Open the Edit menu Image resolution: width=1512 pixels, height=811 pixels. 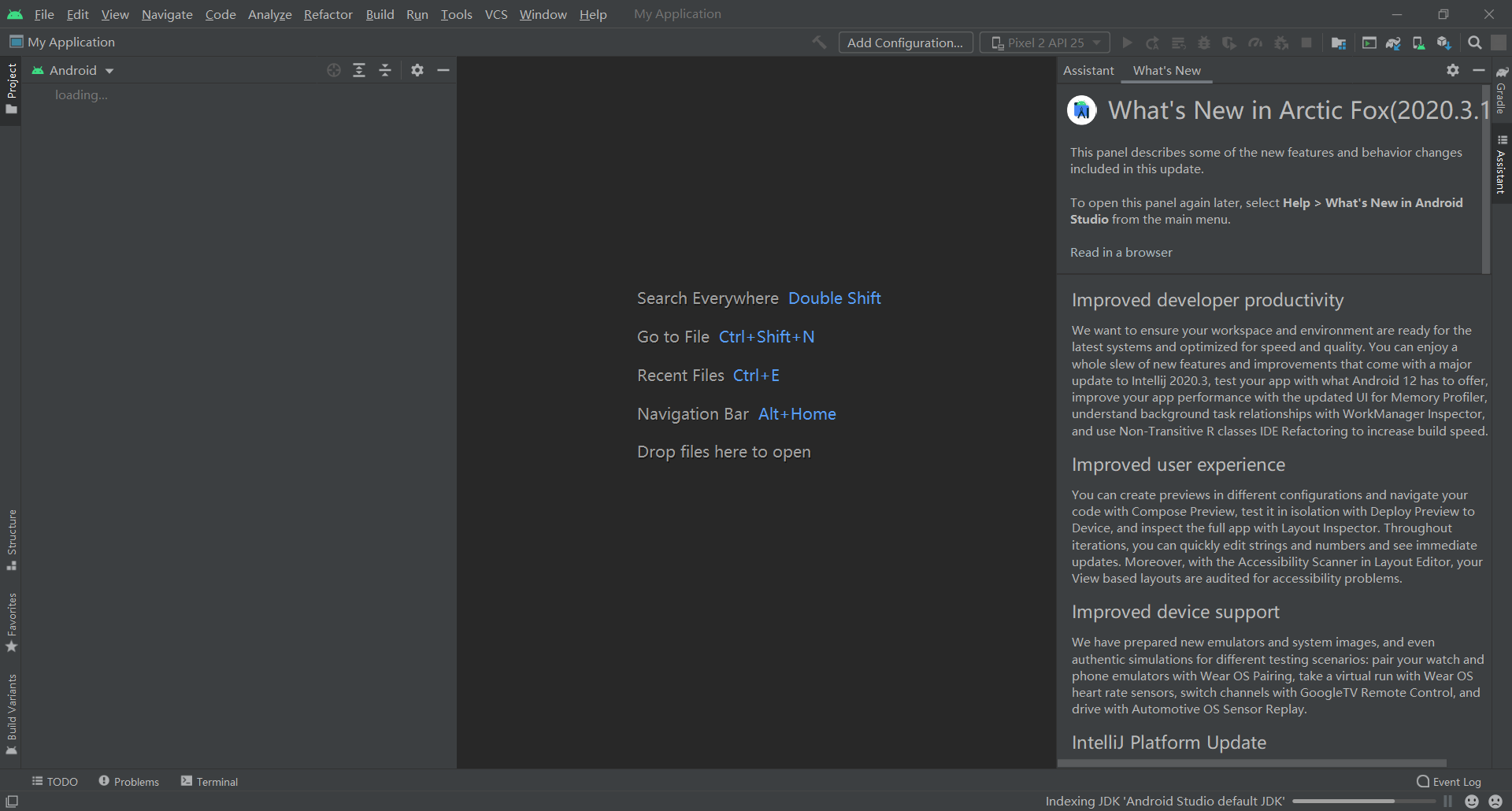(77, 14)
